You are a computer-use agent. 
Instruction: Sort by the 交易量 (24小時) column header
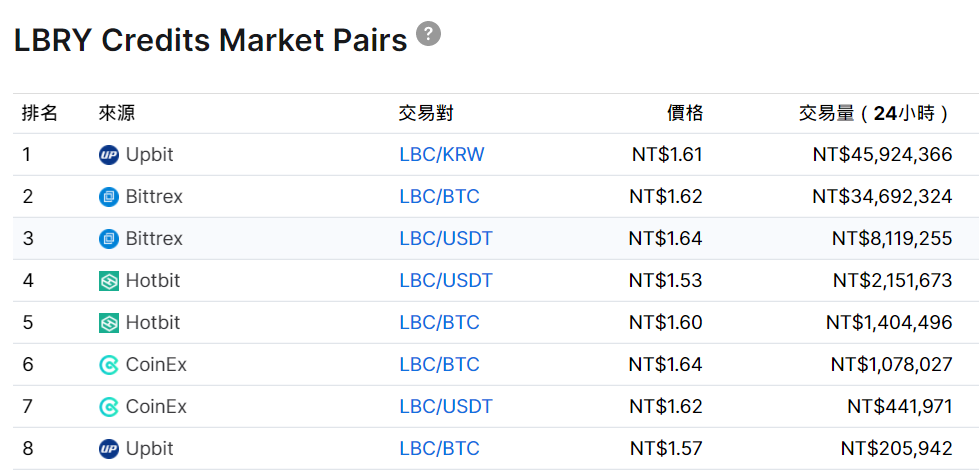pos(874,114)
